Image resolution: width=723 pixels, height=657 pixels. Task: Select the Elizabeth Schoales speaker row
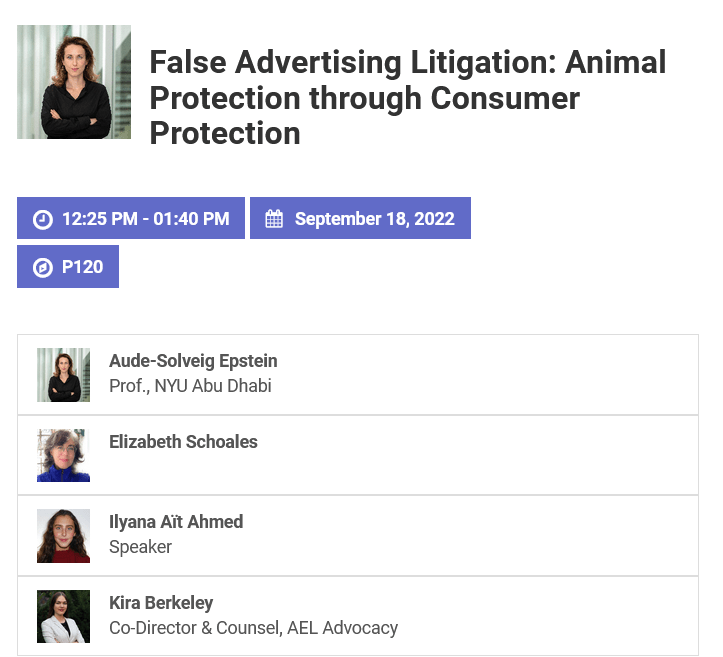point(450,456)
